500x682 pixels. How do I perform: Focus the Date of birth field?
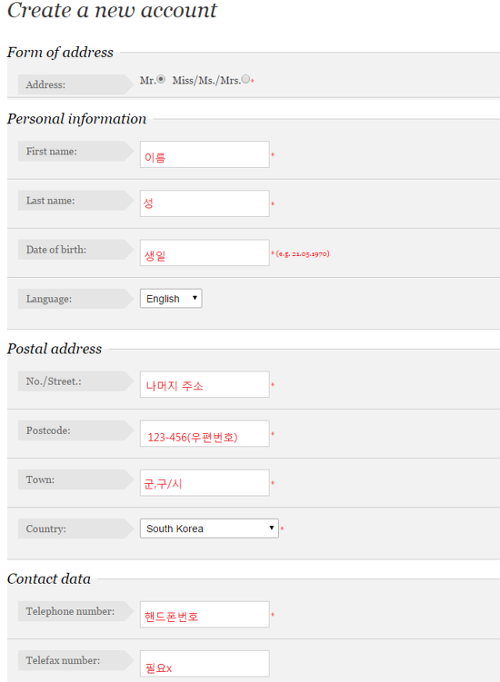coord(205,253)
